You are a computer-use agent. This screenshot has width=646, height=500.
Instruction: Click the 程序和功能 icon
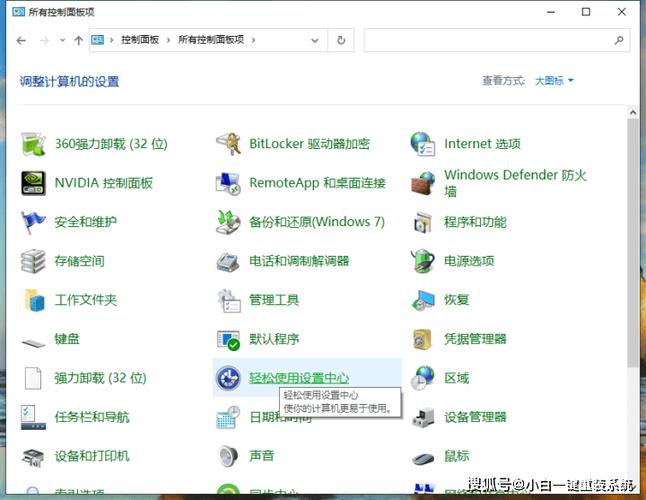(x=423, y=222)
